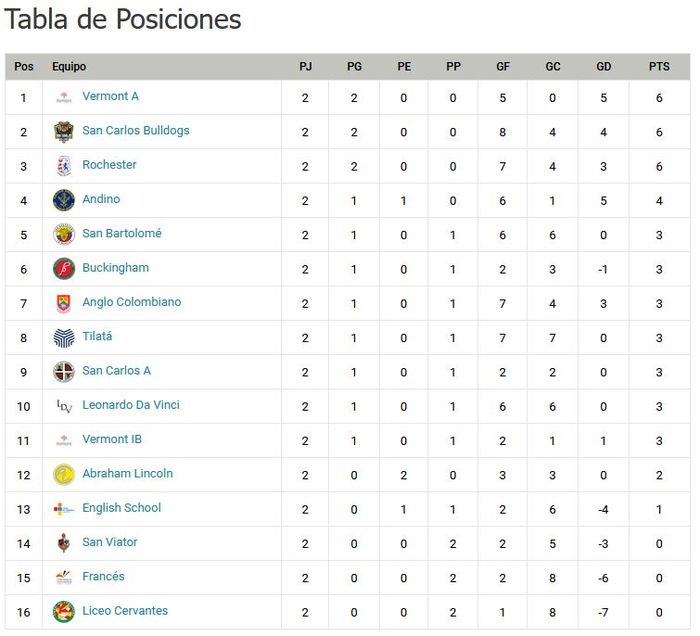
Task: Click the Abraham Lincoln crest icon
Action: 64,474
